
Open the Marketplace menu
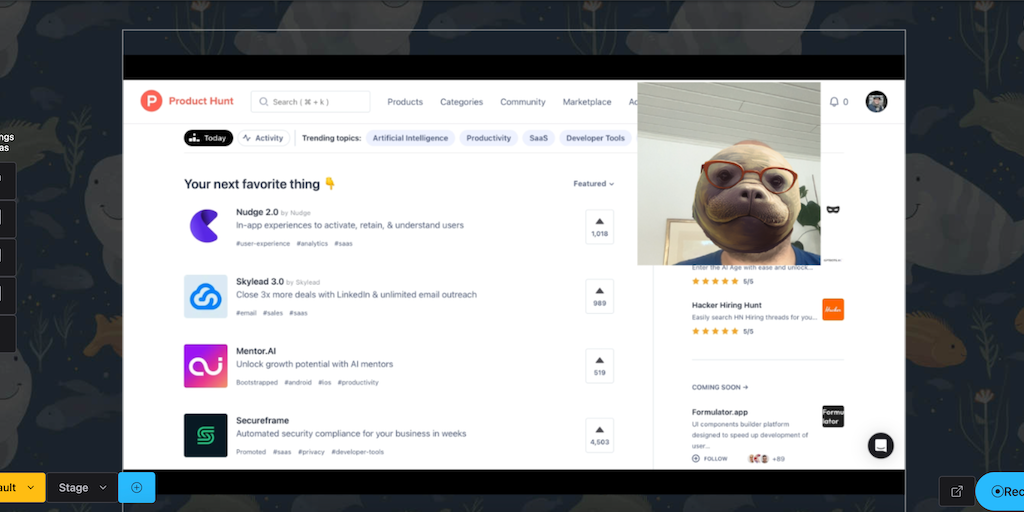[587, 102]
